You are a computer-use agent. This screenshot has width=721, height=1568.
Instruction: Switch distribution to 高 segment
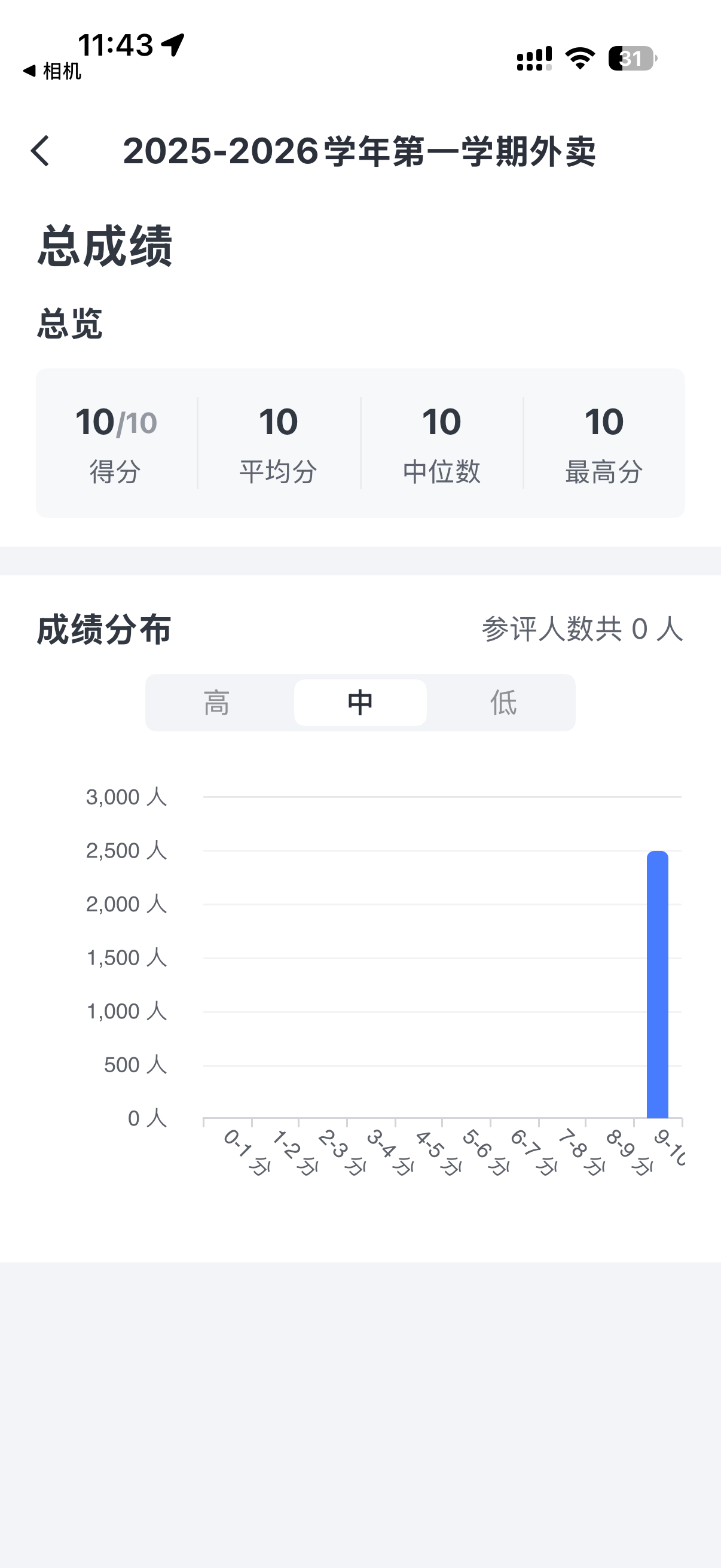216,703
